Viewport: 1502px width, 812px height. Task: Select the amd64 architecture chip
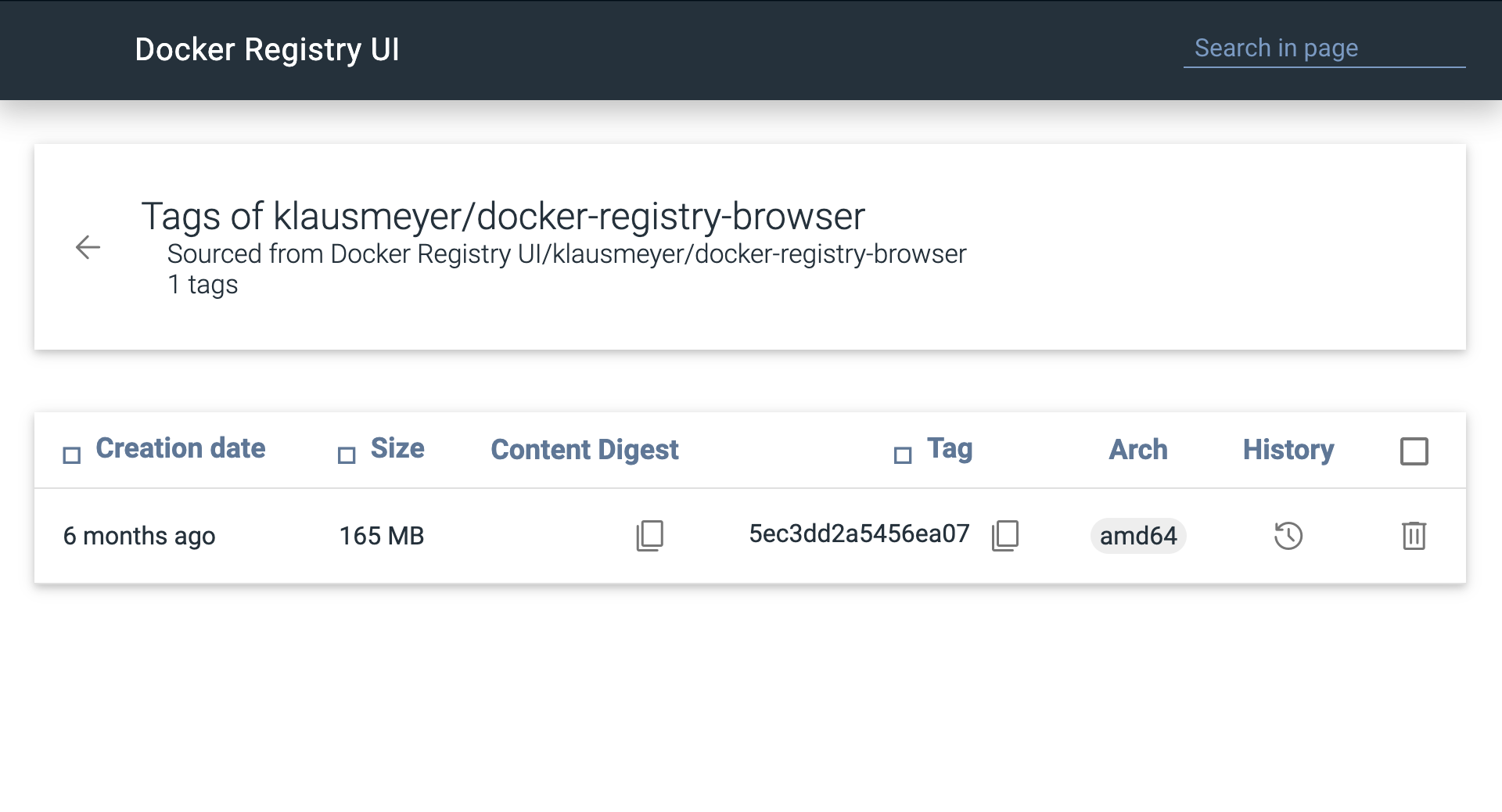tap(1138, 536)
